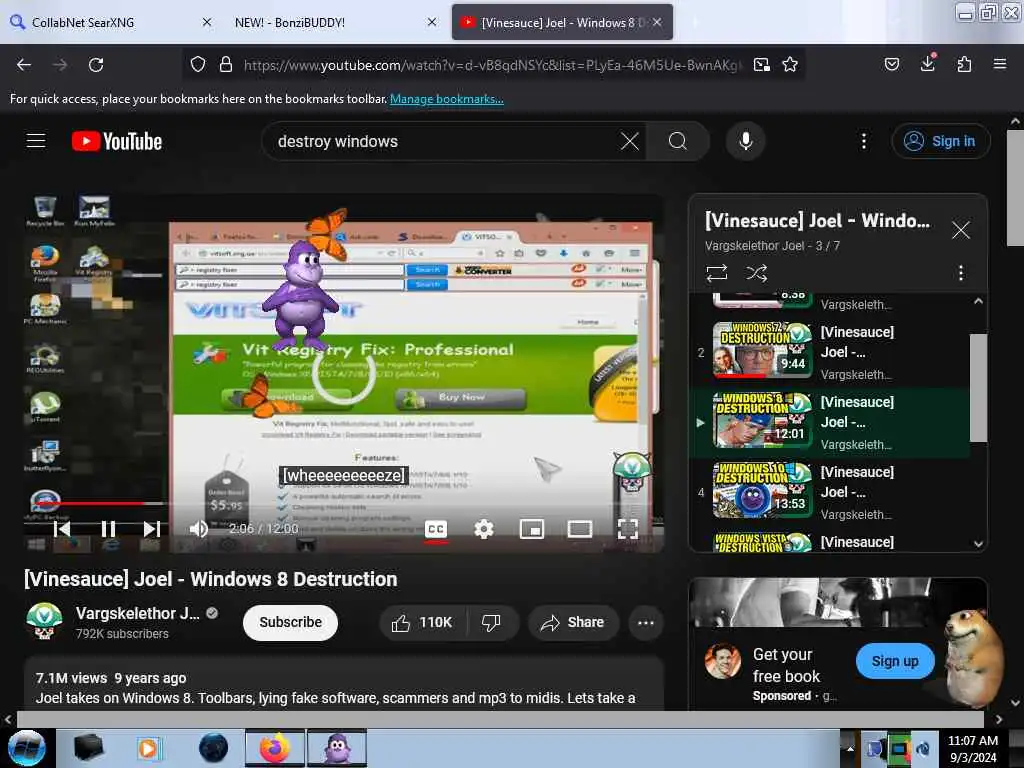Screen dimensions: 1024x768
Task: Go back using the browser back arrow
Action: tap(24, 65)
